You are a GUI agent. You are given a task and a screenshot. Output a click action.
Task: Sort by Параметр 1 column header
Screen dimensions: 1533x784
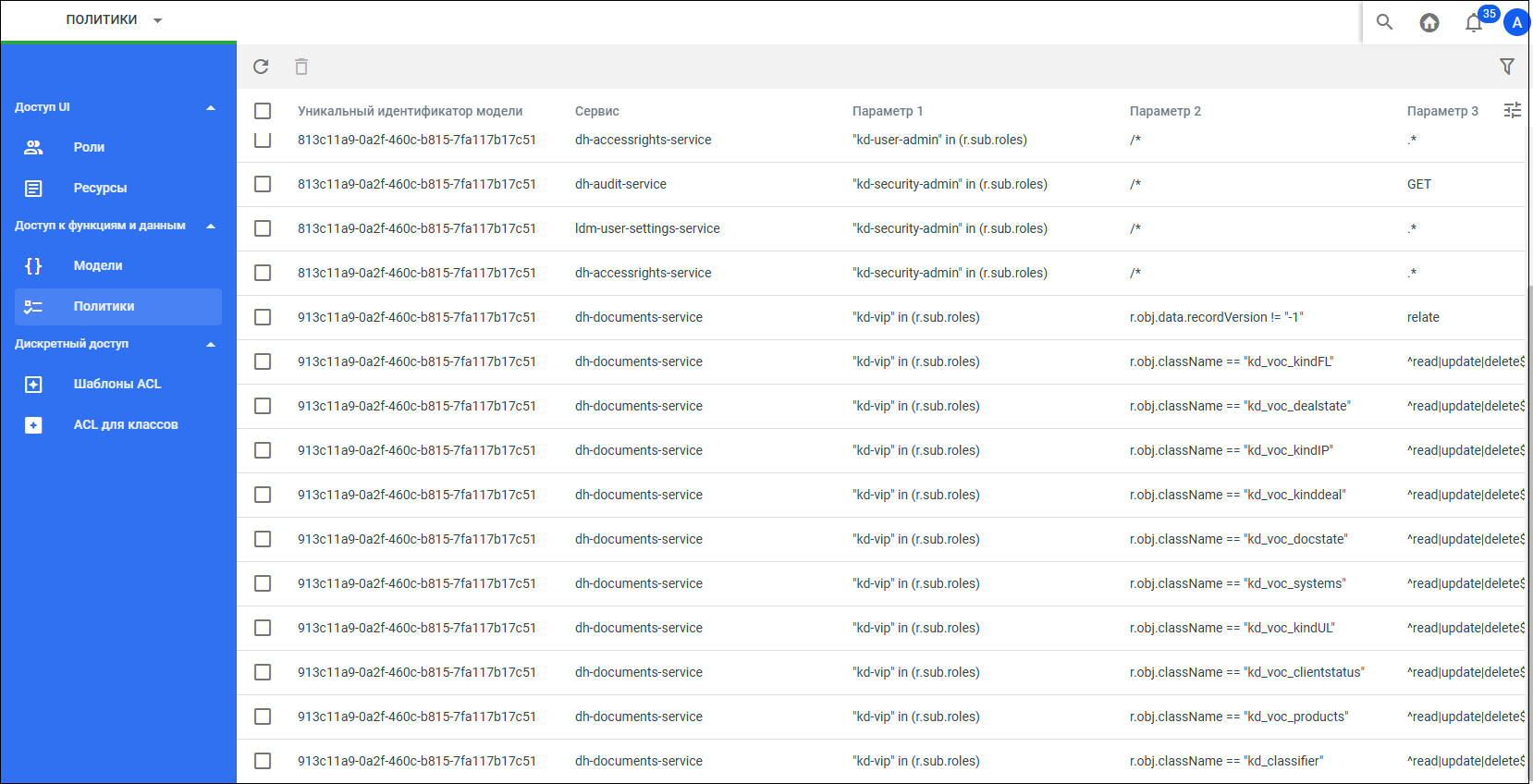888,111
